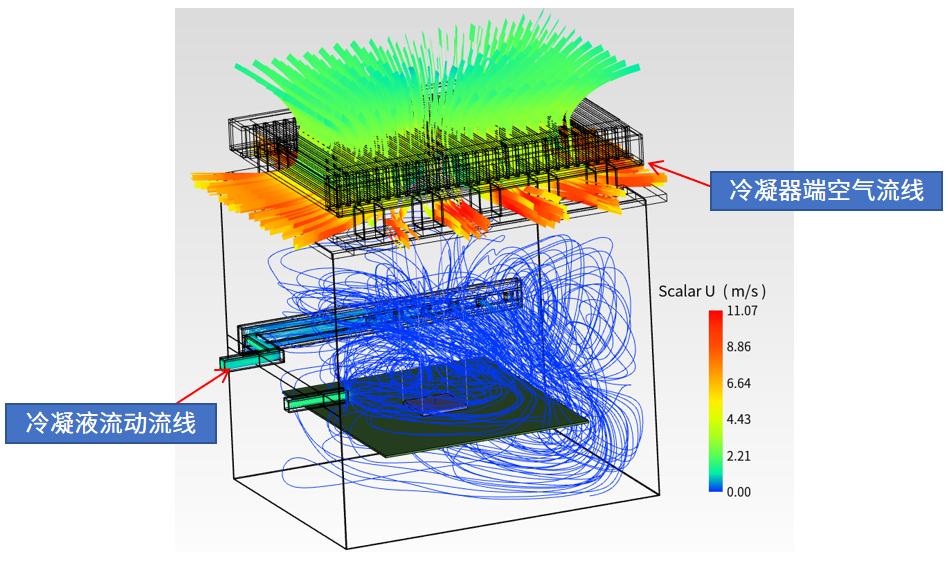Click the Scalar U (m/s) legend title

point(712,291)
